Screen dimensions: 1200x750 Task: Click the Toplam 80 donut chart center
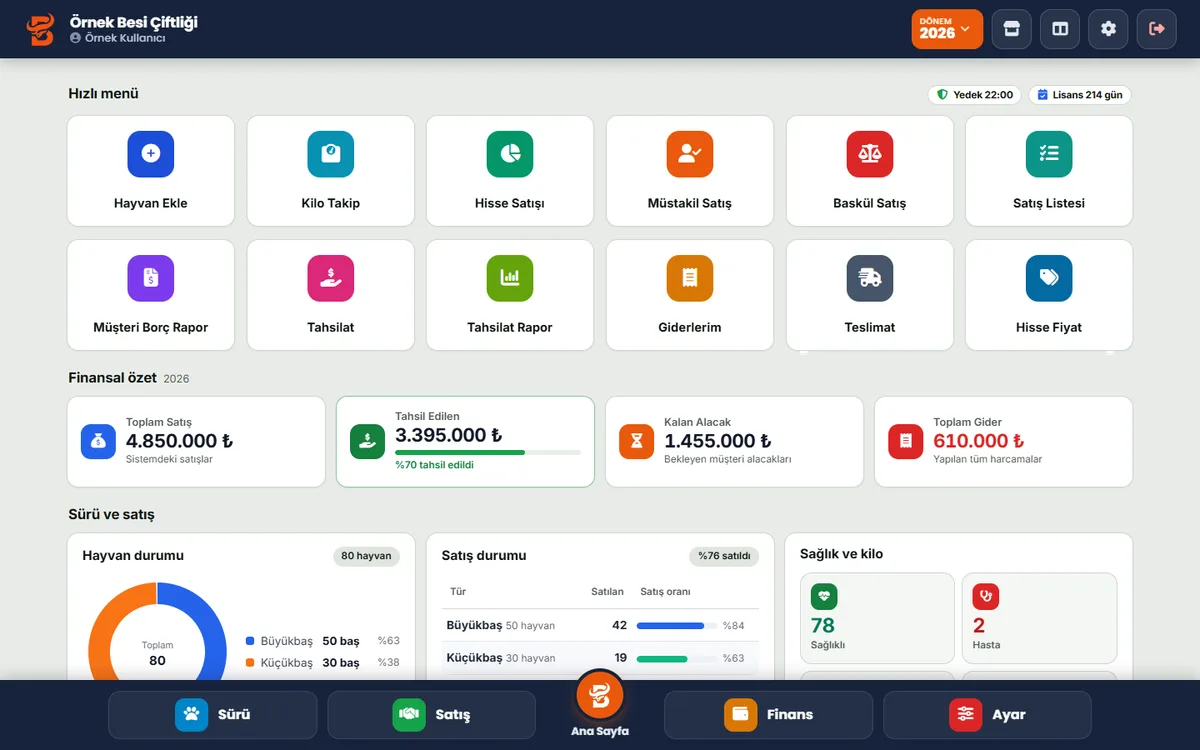157,654
